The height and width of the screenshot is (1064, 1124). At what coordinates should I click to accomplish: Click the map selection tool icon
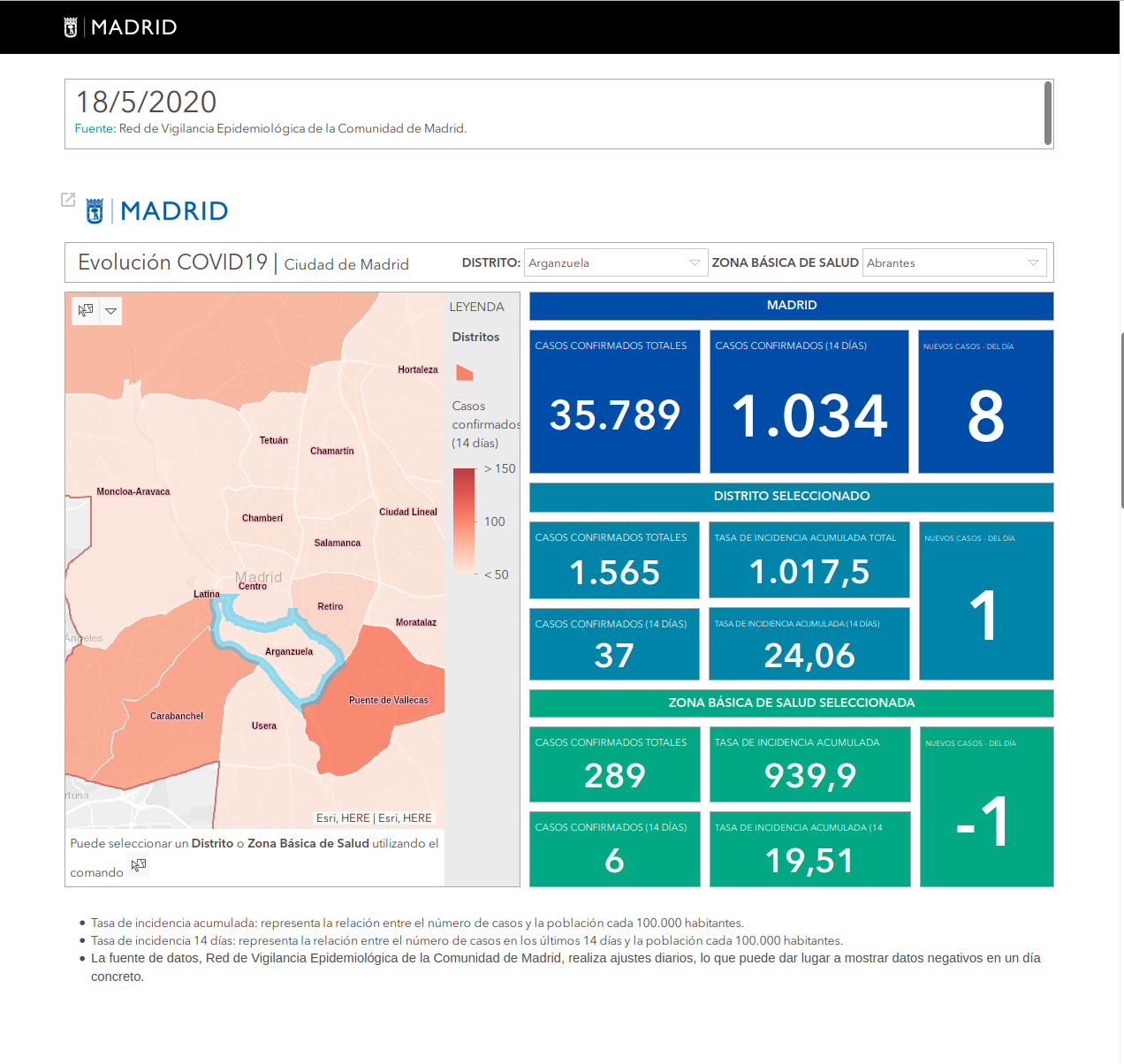[x=85, y=310]
